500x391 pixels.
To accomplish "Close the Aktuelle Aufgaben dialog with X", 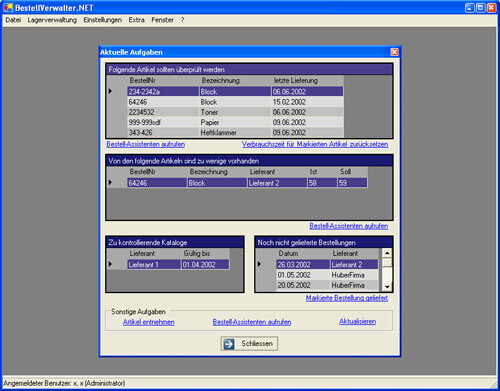I will tap(394, 52).
